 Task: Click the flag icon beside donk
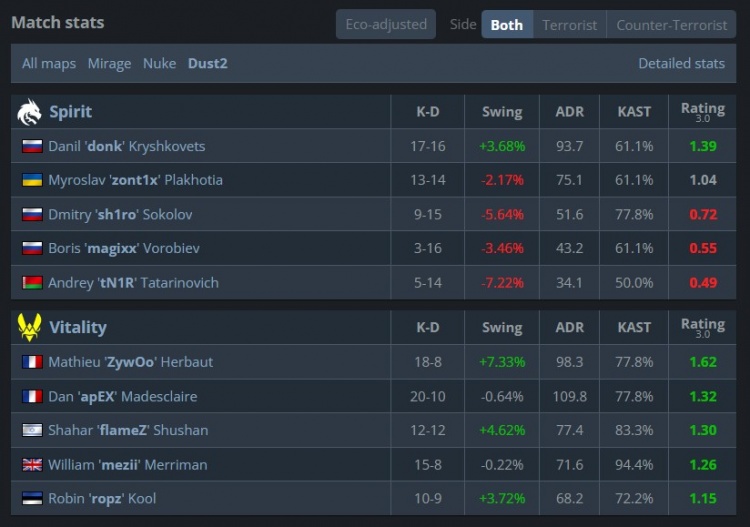pos(32,146)
